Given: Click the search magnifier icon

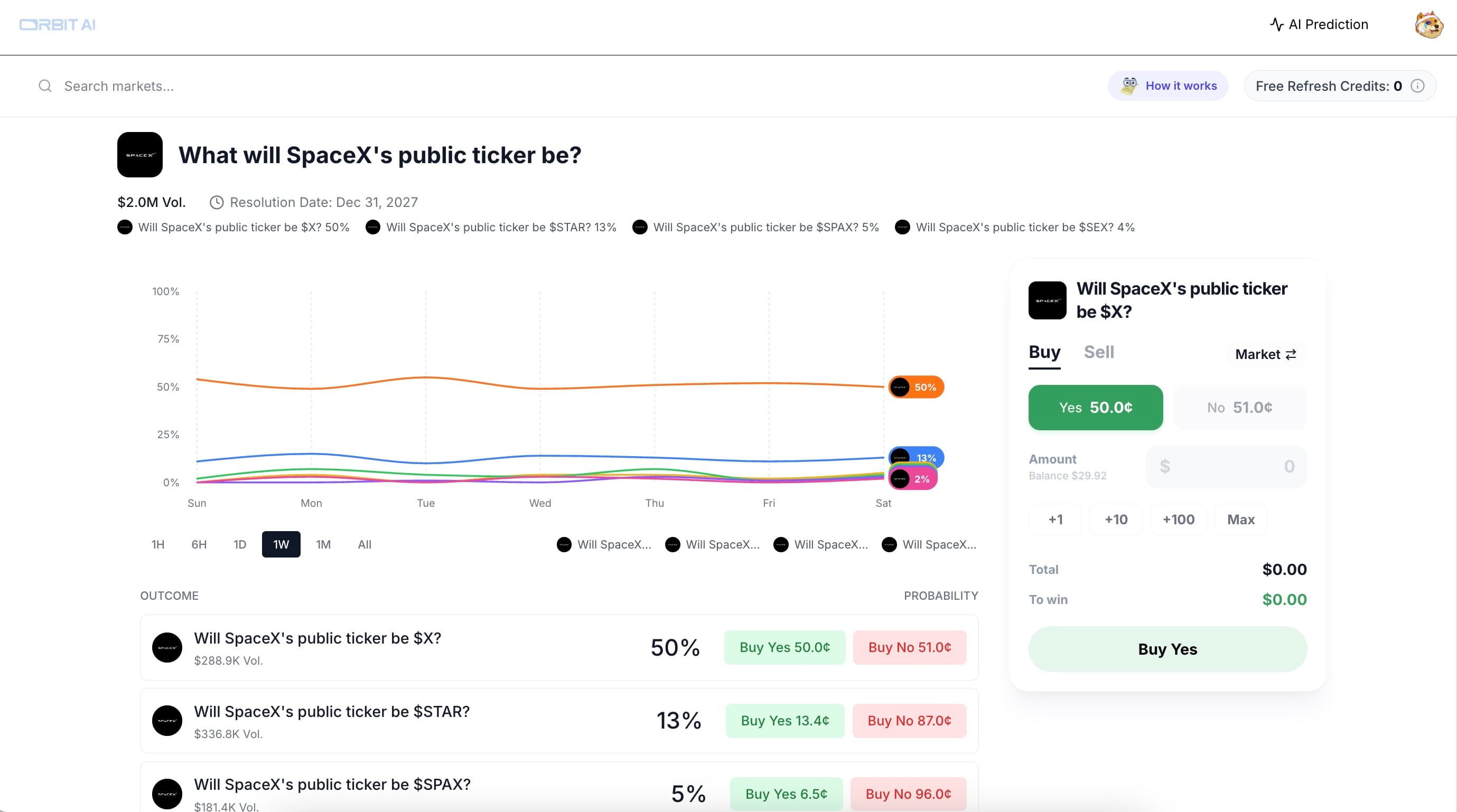Looking at the screenshot, I should pos(45,86).
